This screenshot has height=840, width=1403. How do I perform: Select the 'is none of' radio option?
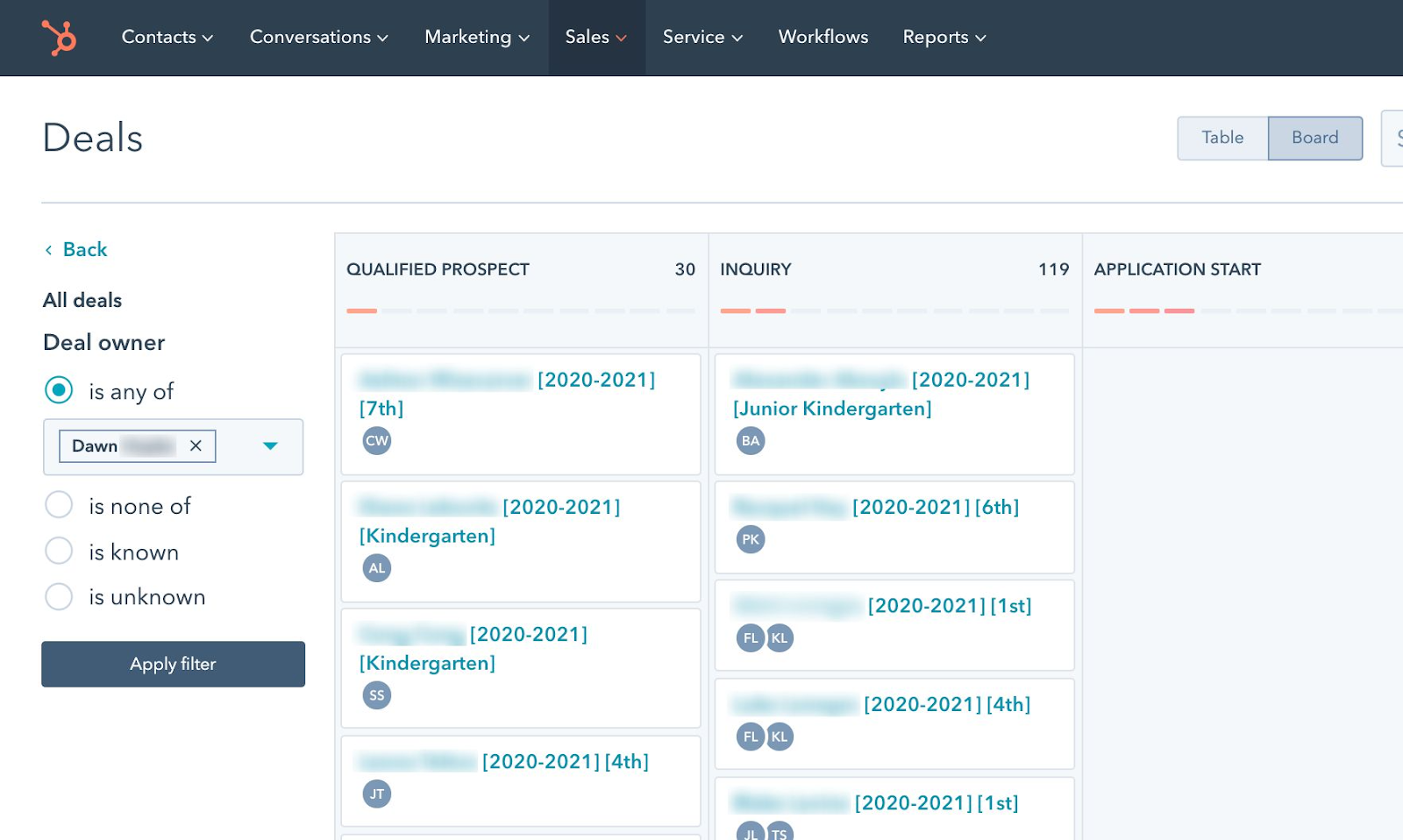coord(59,505)
